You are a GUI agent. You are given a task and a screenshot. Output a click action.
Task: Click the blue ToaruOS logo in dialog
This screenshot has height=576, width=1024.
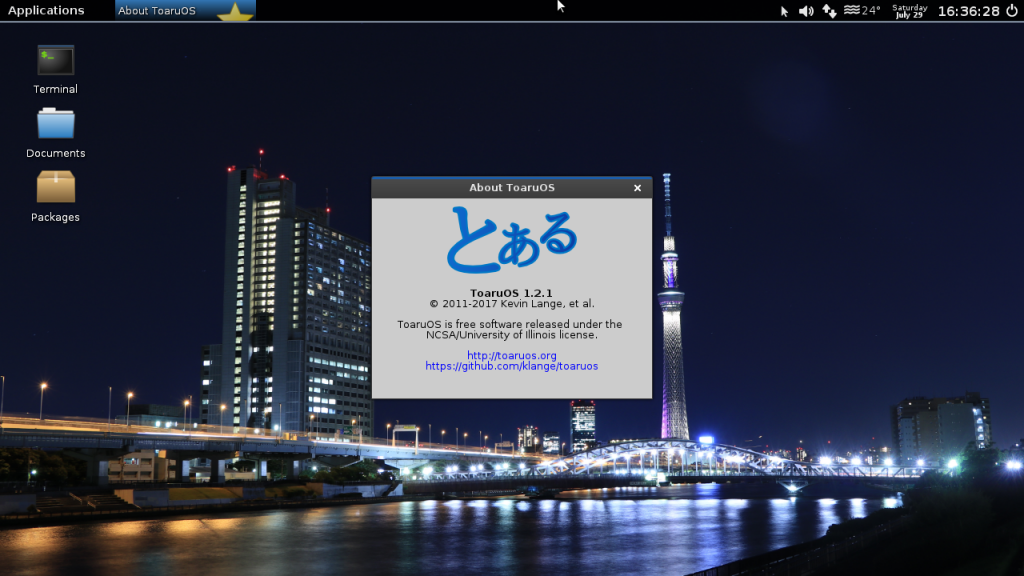coord(511,240)
